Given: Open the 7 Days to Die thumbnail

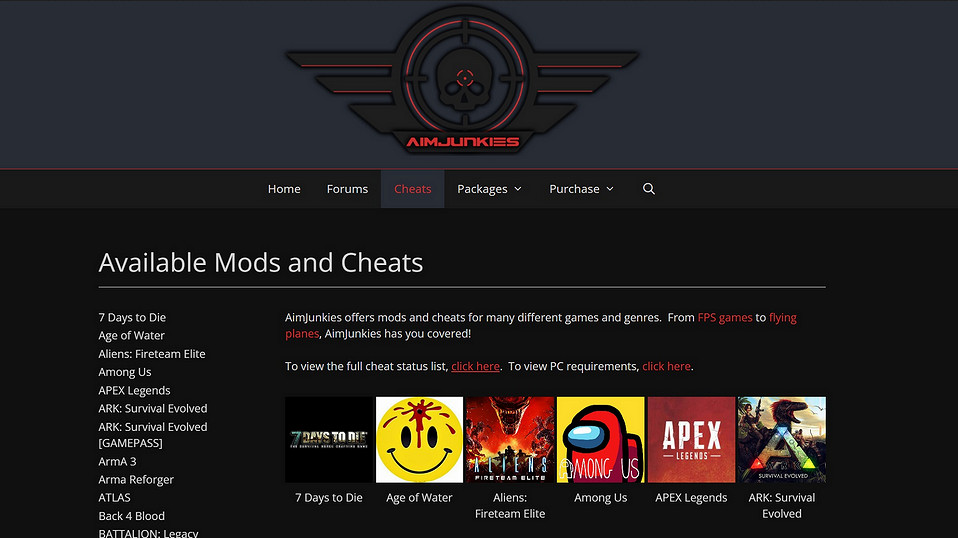Looking at the screenshot, I should pos(329,440).
